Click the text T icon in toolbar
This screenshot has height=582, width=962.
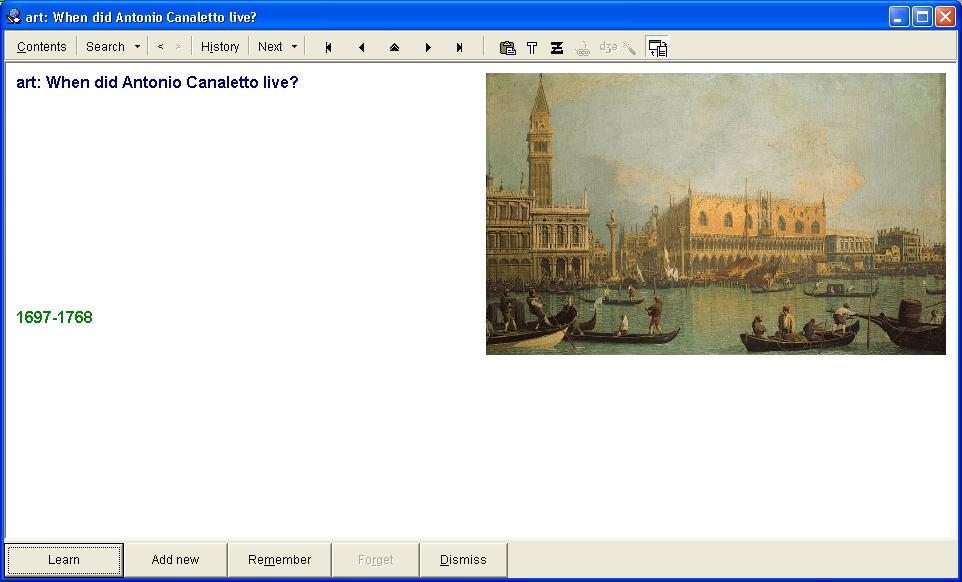[x=532, y=47]
